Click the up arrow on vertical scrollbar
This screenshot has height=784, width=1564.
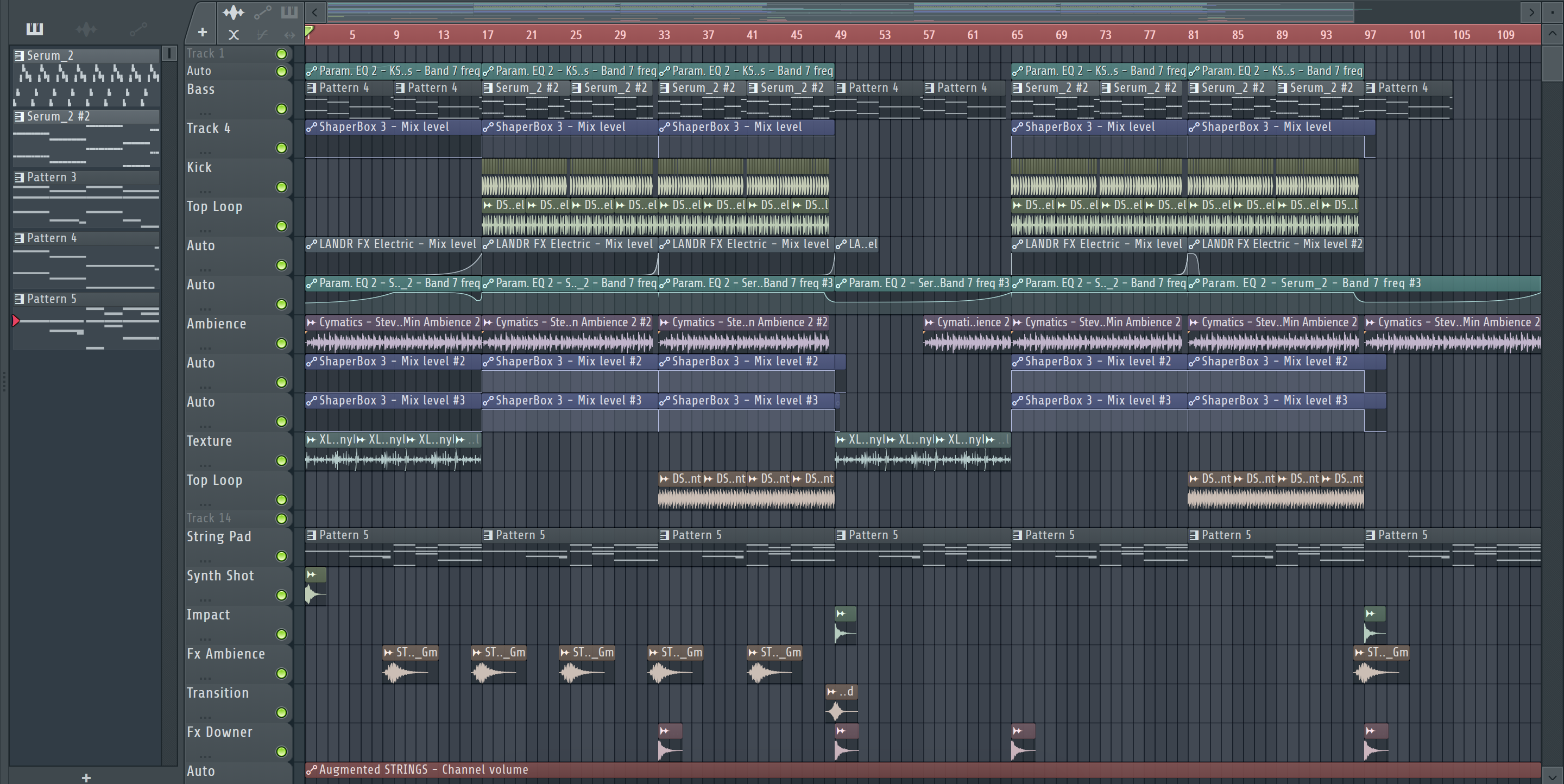pos(1552,34)
